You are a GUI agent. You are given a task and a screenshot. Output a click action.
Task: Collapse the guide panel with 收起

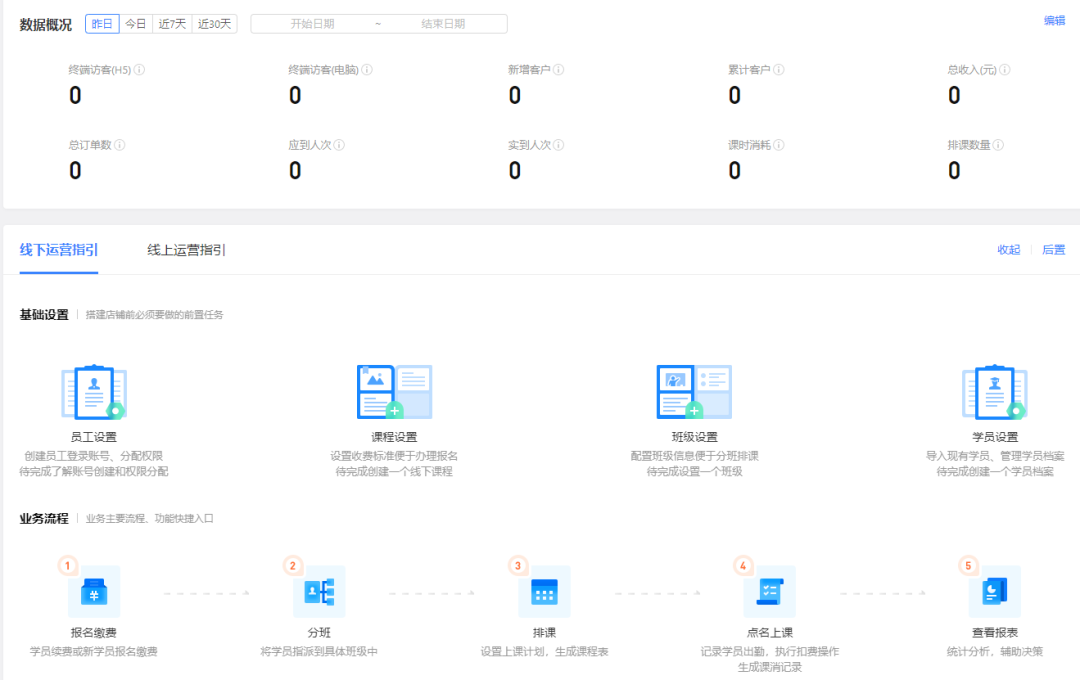coord(1008,250)
